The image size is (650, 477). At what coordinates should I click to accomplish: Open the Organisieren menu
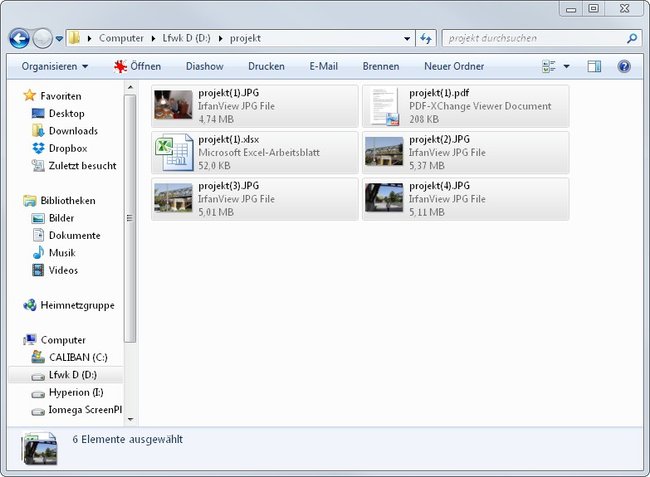pyautogui.click(x=54, y=66)
